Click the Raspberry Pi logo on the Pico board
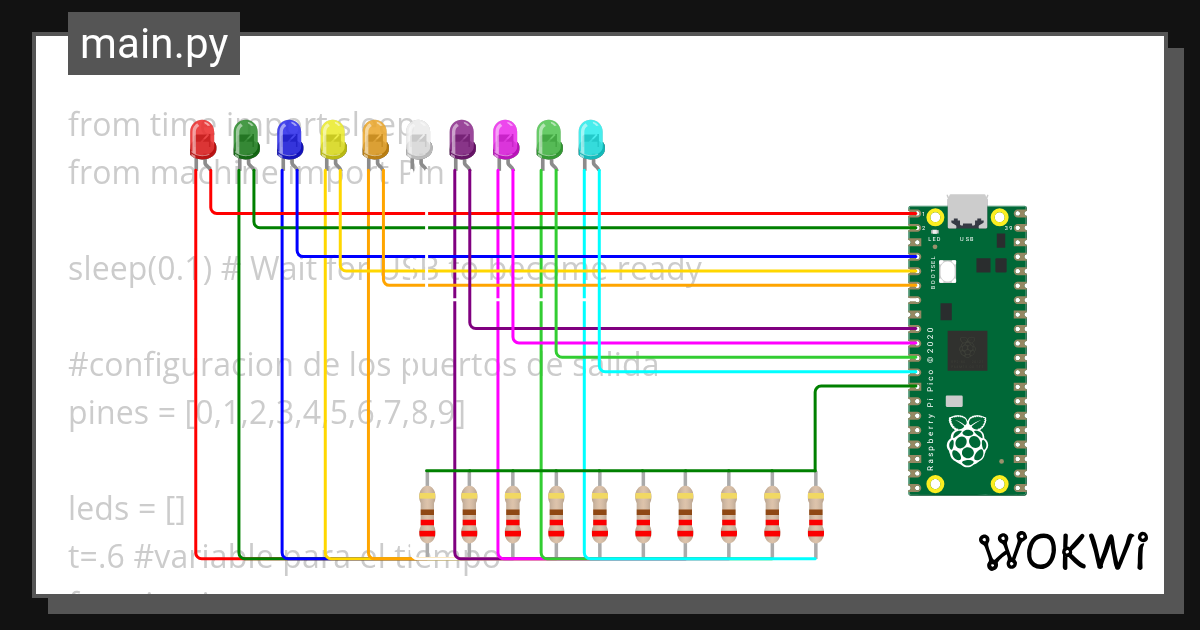 (x=967, y=443)
